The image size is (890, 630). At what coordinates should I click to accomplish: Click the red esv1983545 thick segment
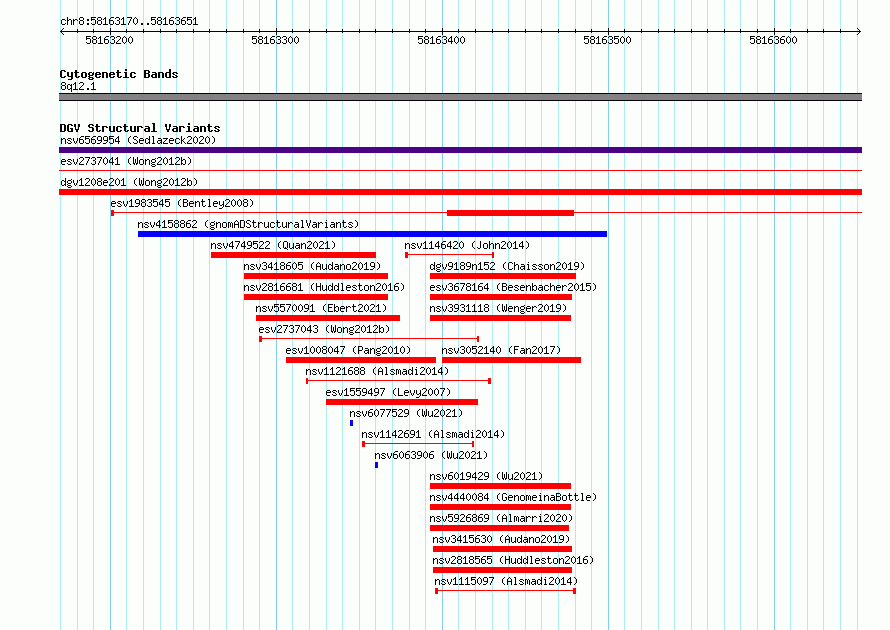coord(510,213)
